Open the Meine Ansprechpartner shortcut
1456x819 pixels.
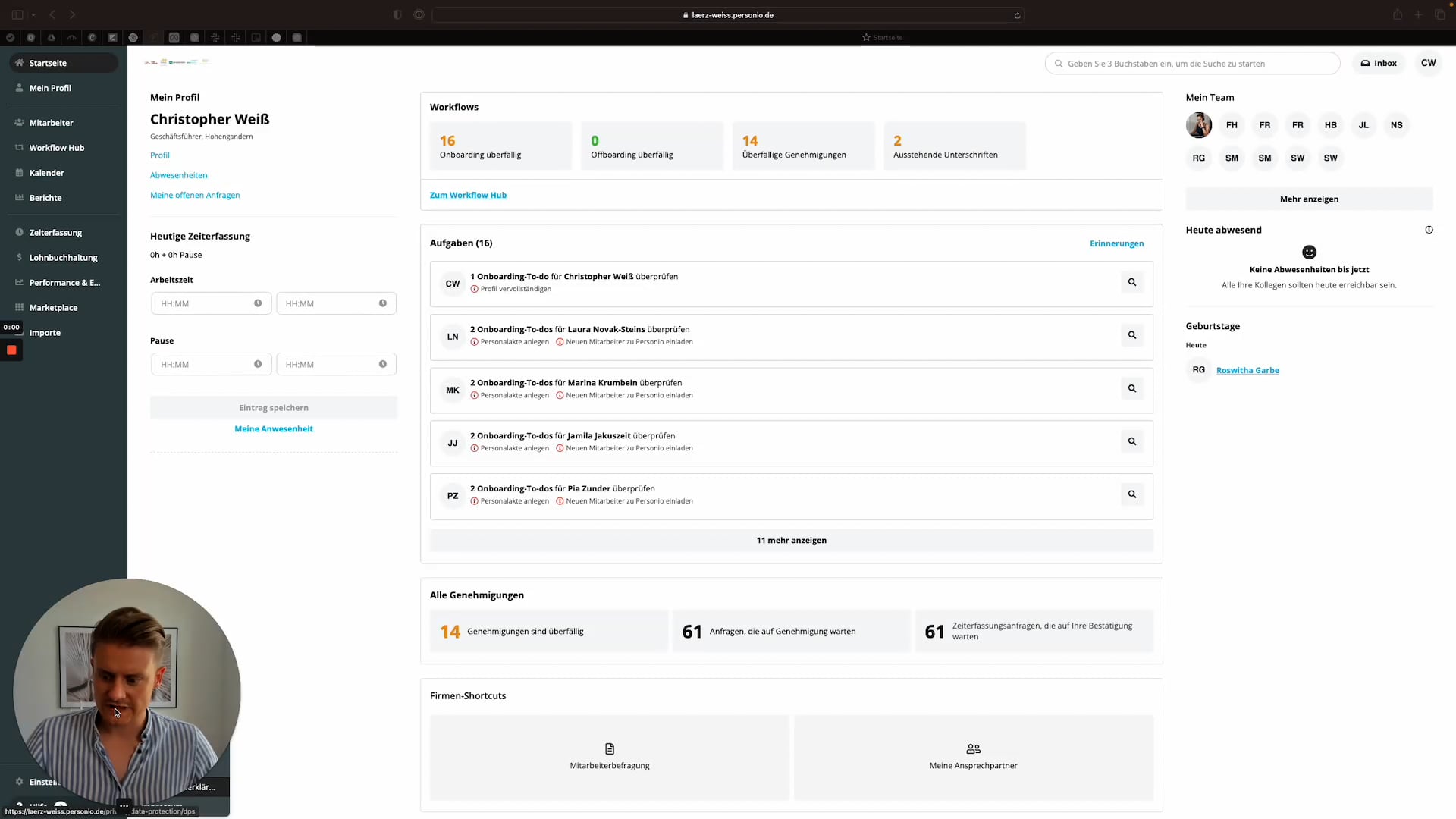coord(973,757)
